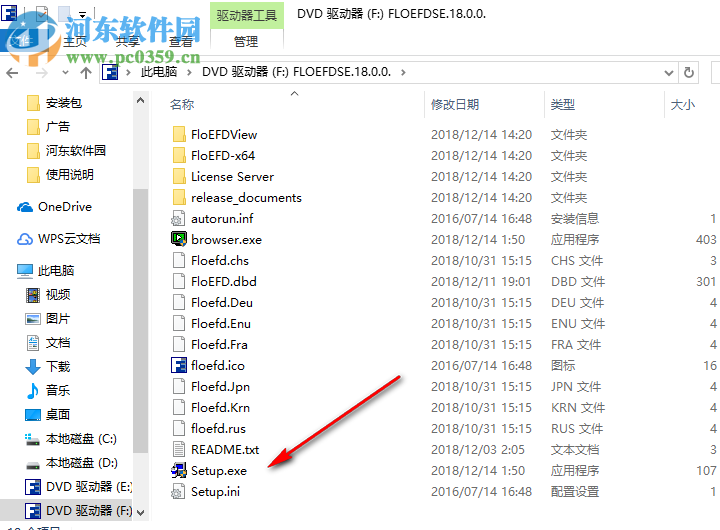Click the back navigation arrow

[x=12, y=73]
